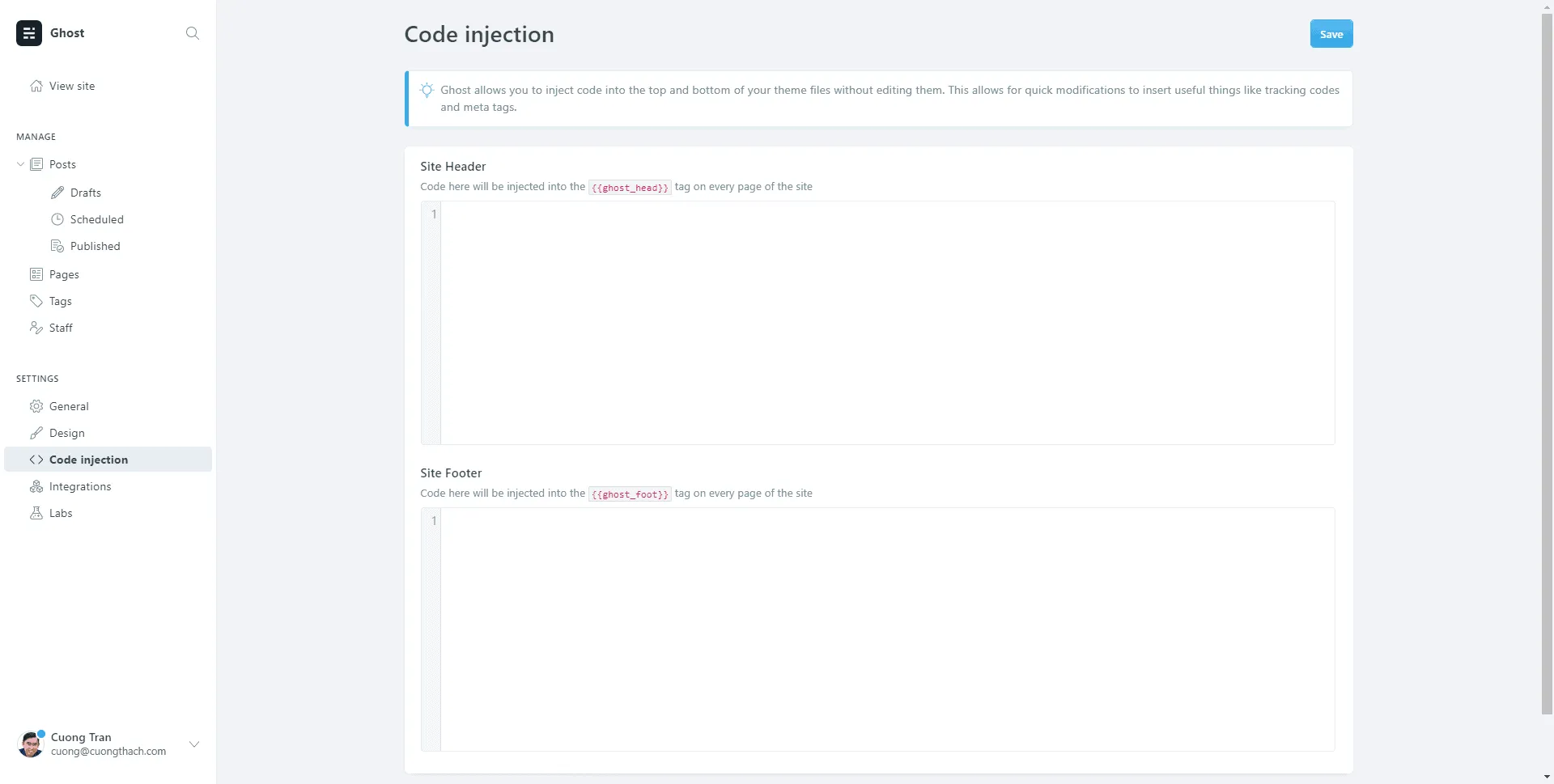The height and width of the screenshot is (784, 1554).
Task: Open General settings
Action: click(69, 406)
